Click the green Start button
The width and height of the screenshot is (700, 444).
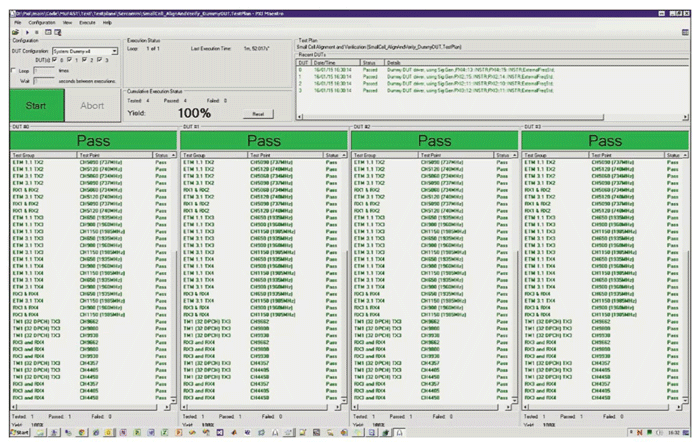(x=37, y=105)
